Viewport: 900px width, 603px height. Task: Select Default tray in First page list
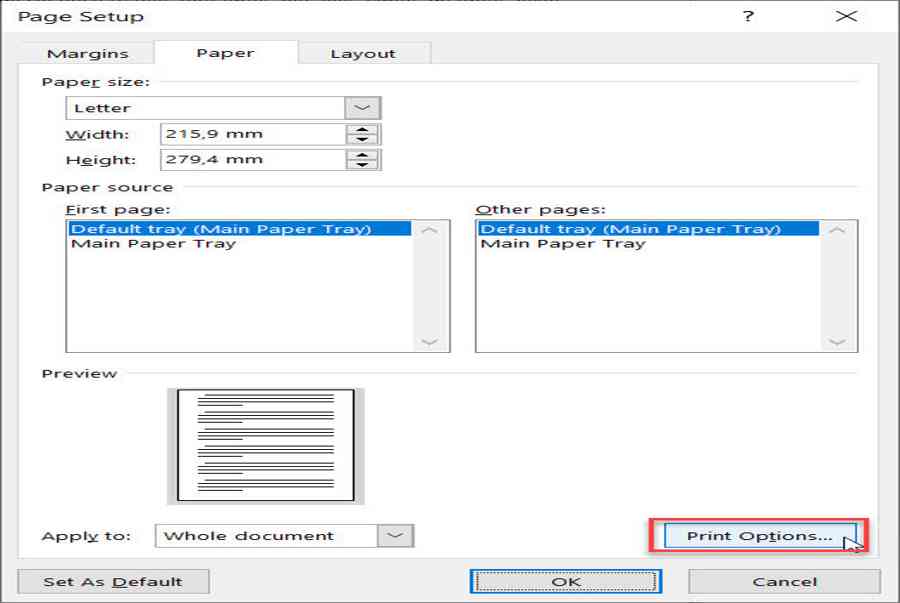[x=240, y=229]
